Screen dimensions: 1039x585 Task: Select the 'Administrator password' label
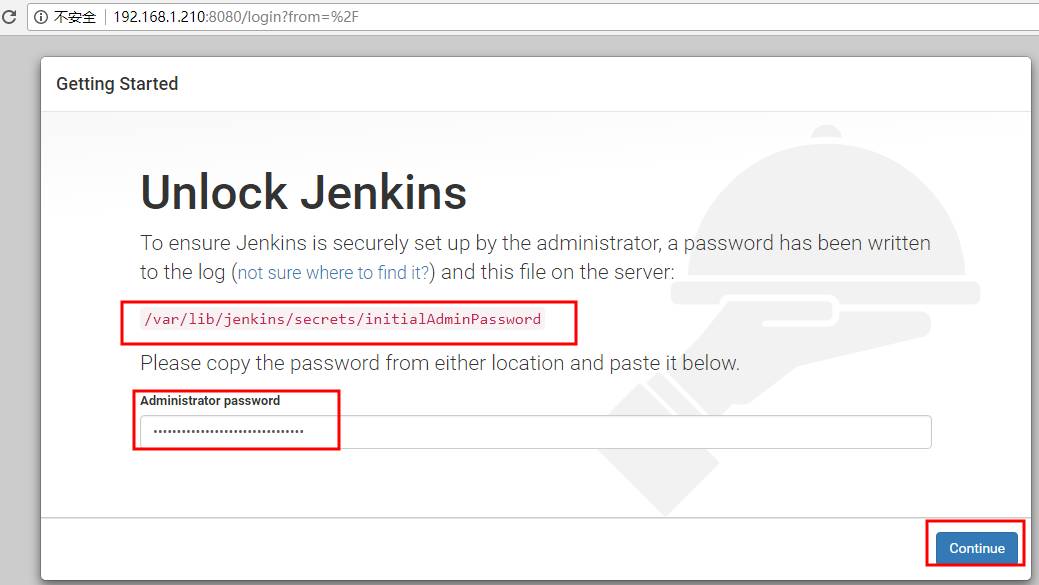tap(210, 401)
